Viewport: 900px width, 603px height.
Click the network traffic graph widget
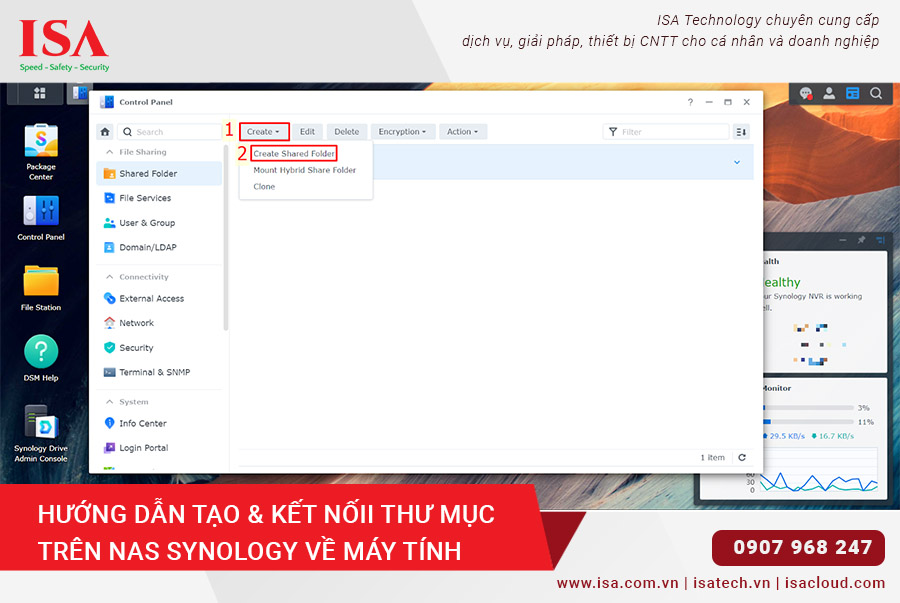819,470
